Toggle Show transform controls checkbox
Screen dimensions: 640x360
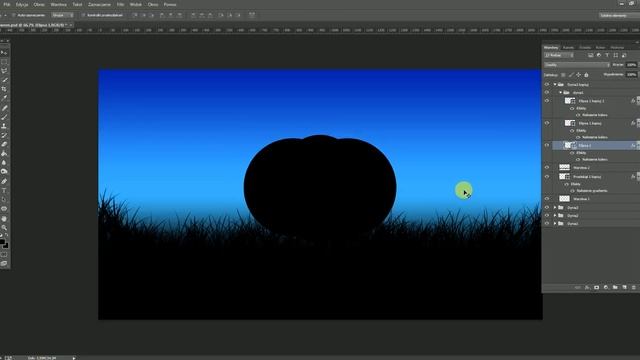(83, 15)
